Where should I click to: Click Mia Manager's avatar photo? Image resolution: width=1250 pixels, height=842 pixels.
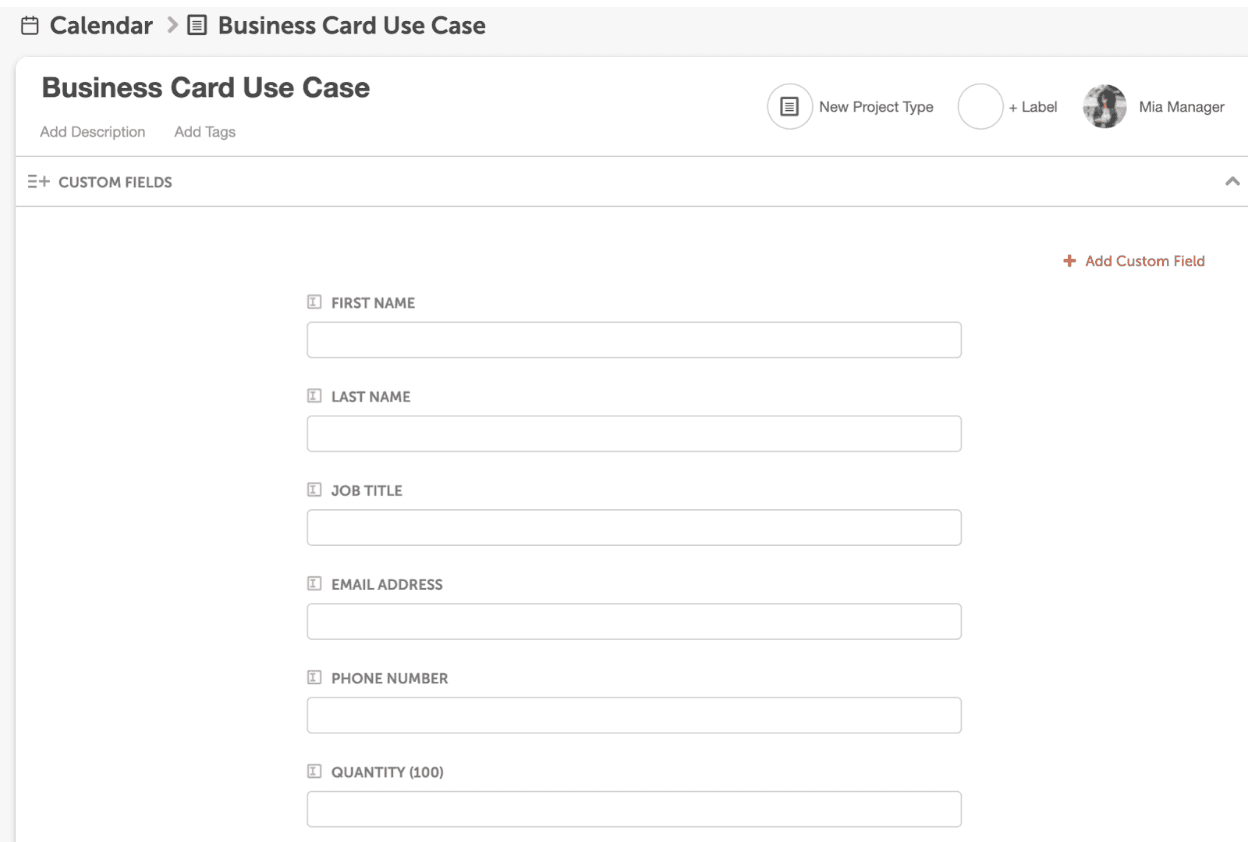[x=1105, y=107]
